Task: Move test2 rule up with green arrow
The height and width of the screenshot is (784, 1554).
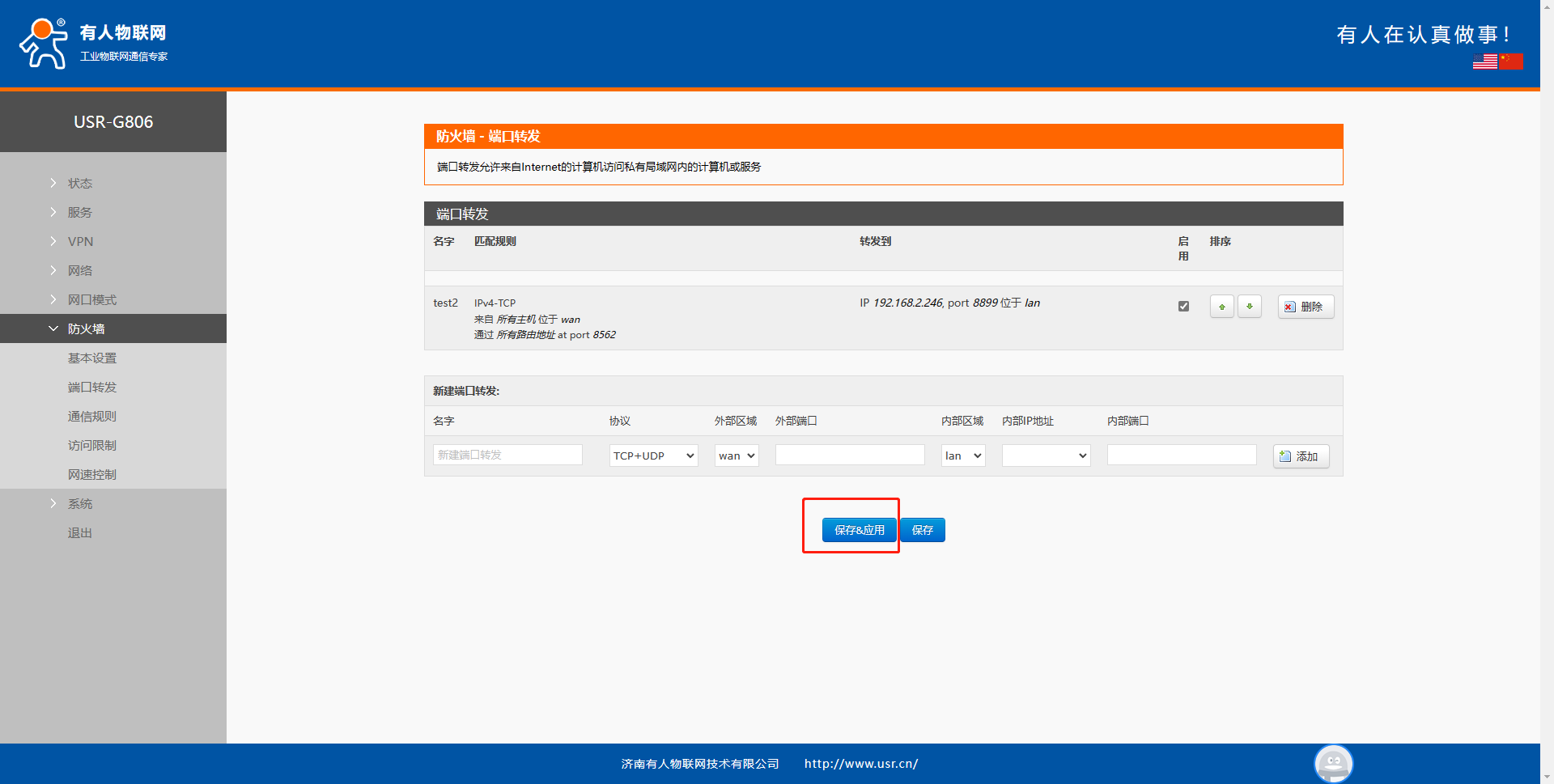Action: tap(1221, 307)
